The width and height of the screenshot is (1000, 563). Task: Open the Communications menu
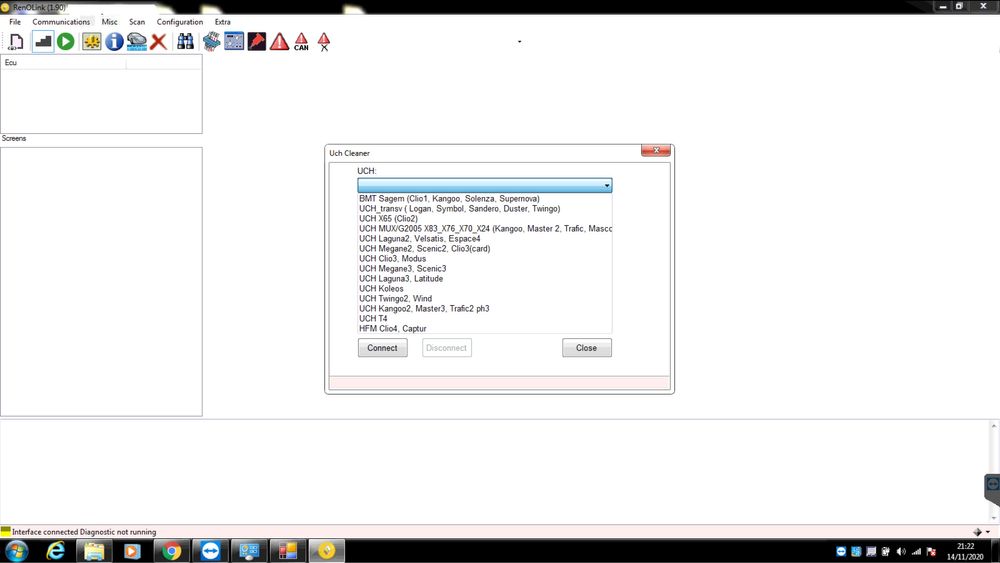tap(61, 22)
